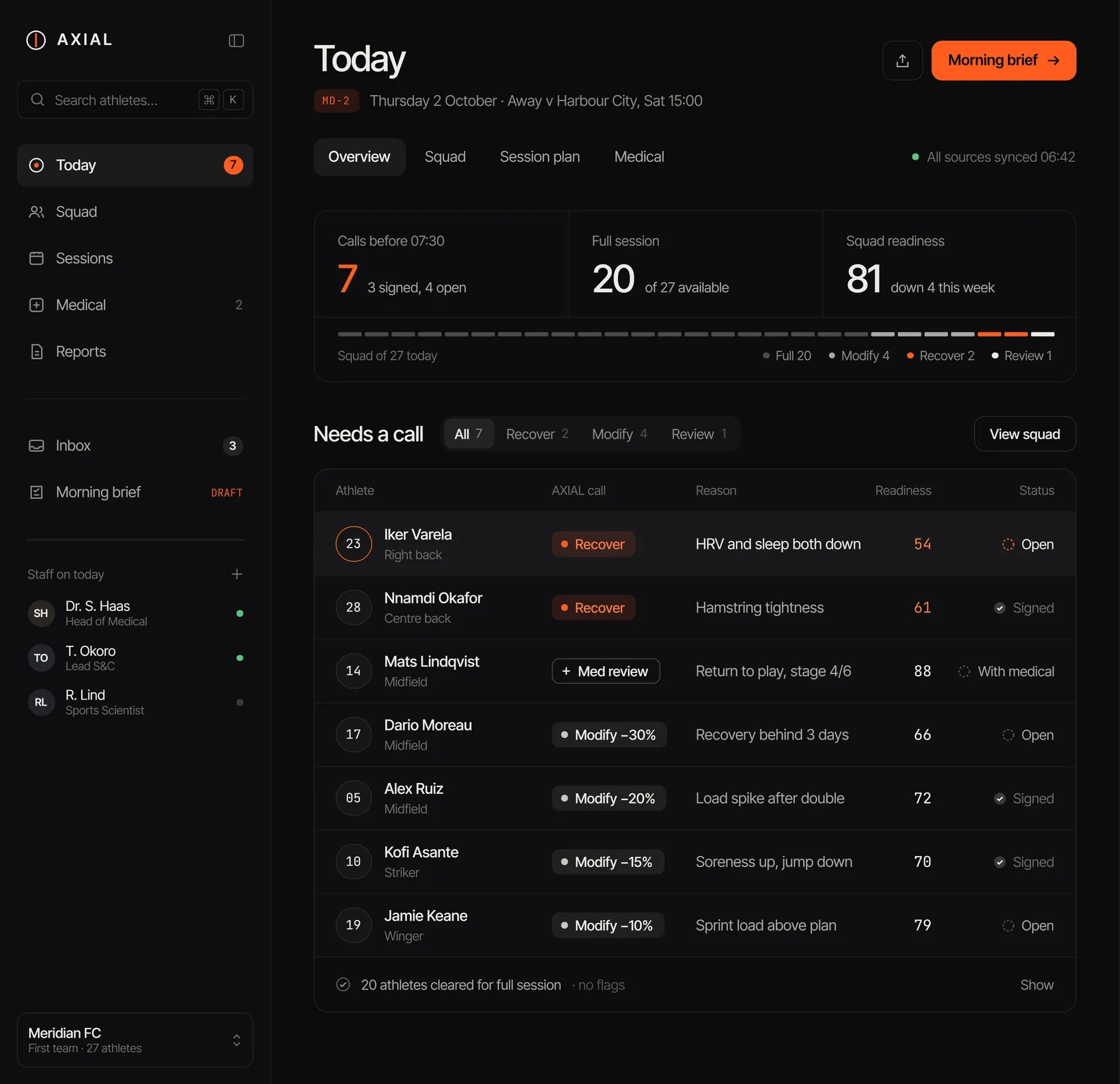Click Dr. S. Haas SH avatar

[41, 613]
